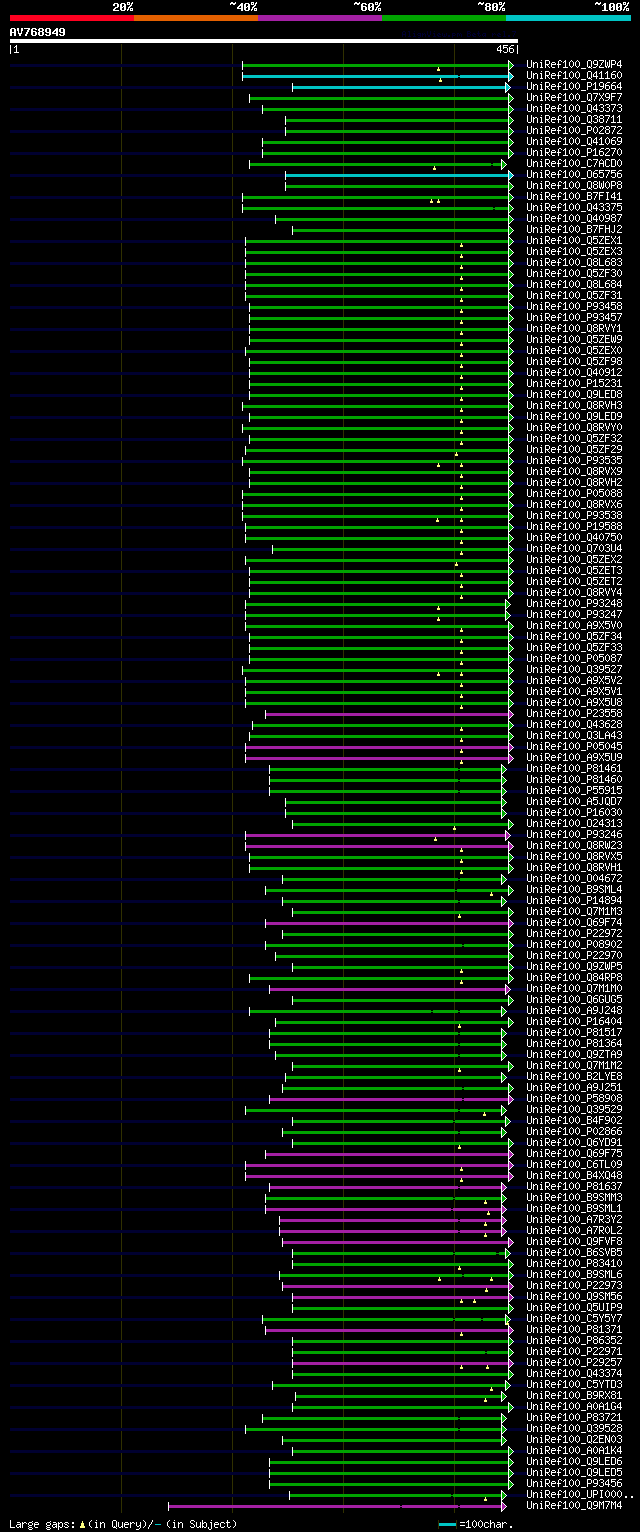Select the UniRef100_A9X5U9 label

coord(573,757)
